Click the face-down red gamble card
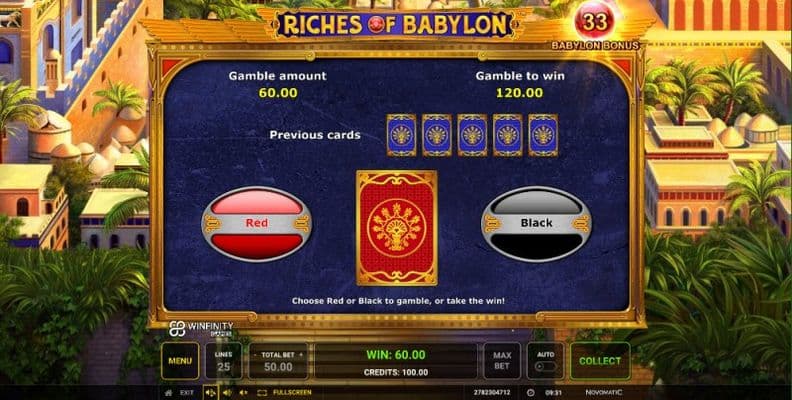This screenshot has height=400, width=792. click(x=397, y=228)
